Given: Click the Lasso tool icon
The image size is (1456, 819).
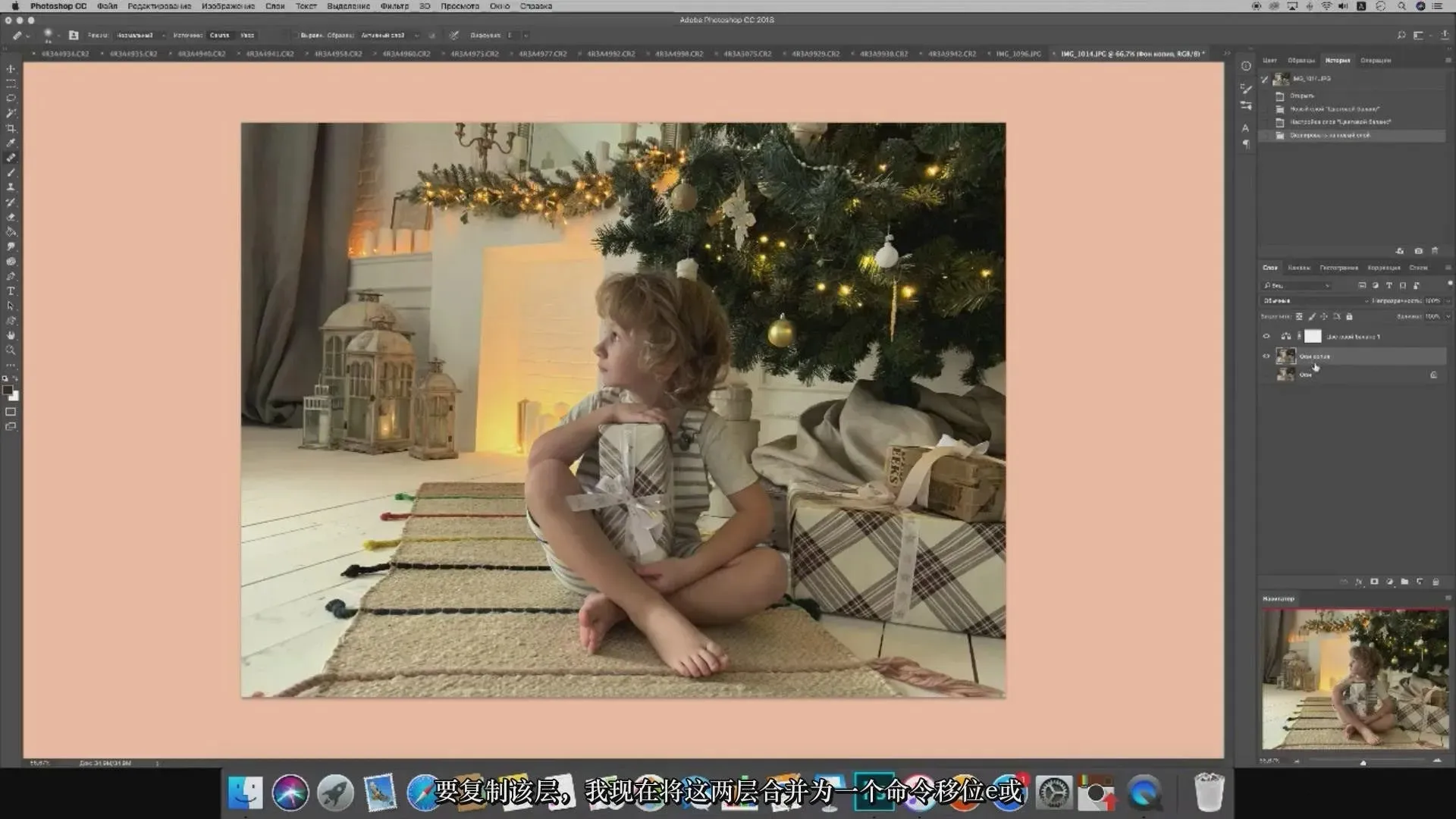Looking at the screenshot, I should pos(11,99).
